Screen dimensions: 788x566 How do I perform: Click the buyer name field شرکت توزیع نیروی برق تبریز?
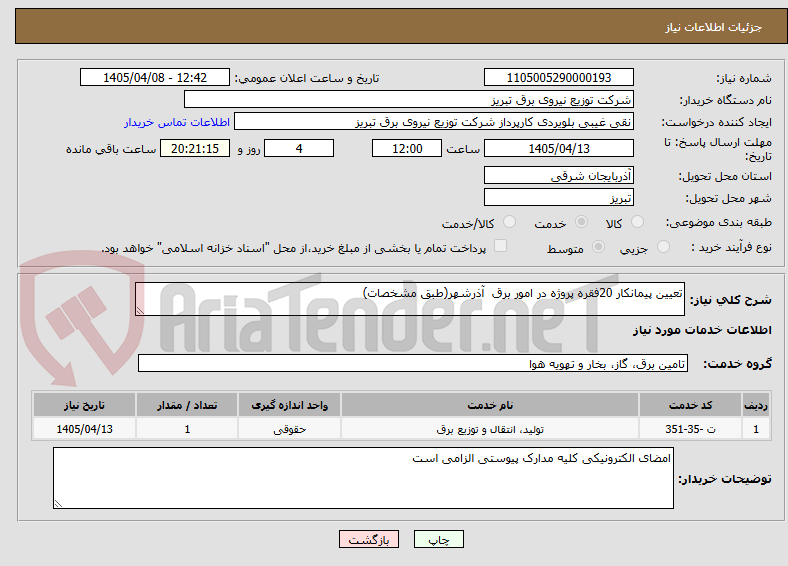pos(409,100)
